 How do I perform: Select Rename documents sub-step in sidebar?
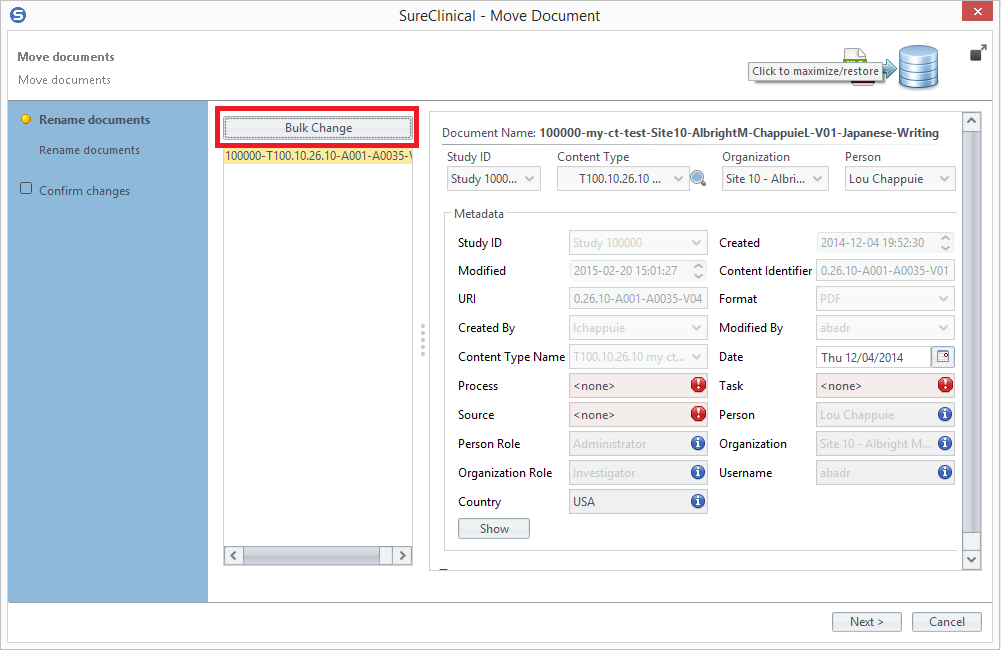click(x=89, y=150)
